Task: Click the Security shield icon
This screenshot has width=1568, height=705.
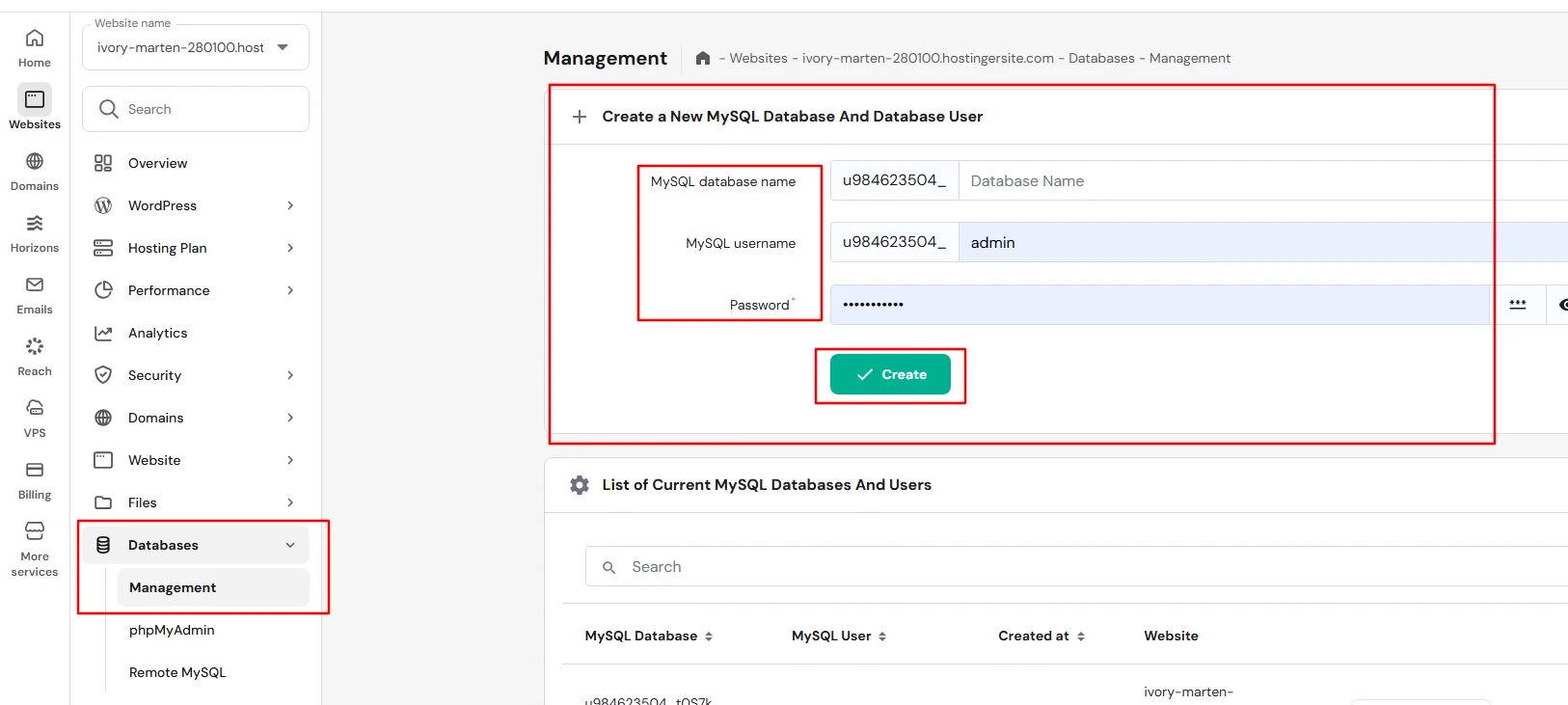Action: 103,375
